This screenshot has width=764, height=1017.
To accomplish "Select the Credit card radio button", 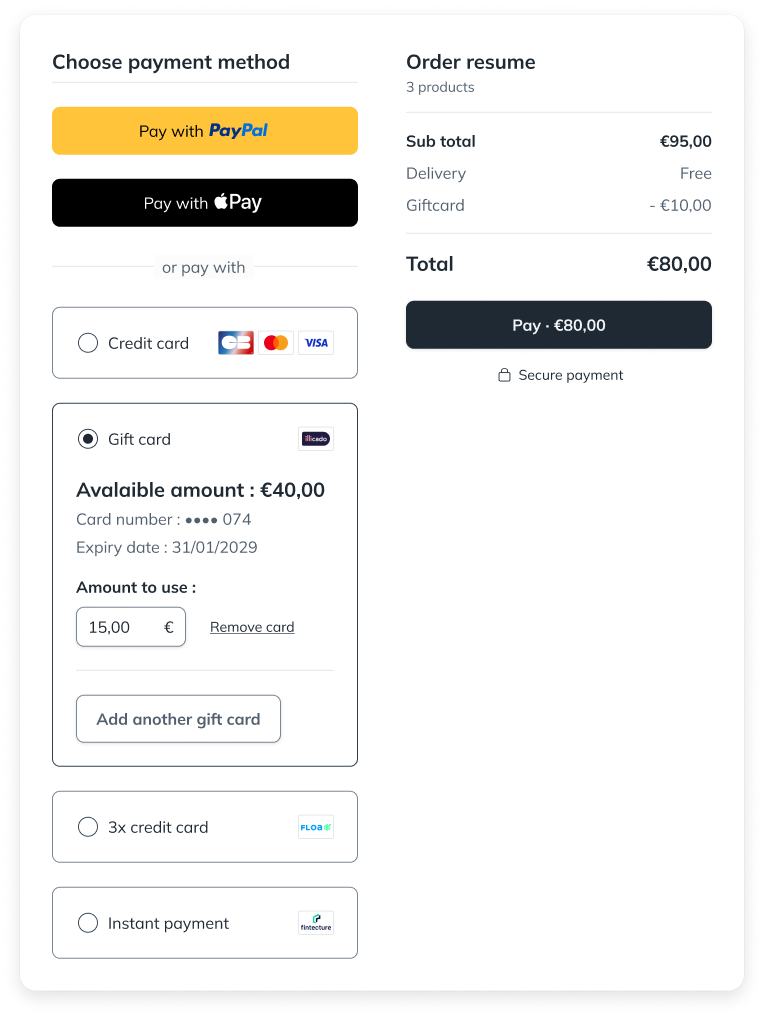I will point(88,343).
